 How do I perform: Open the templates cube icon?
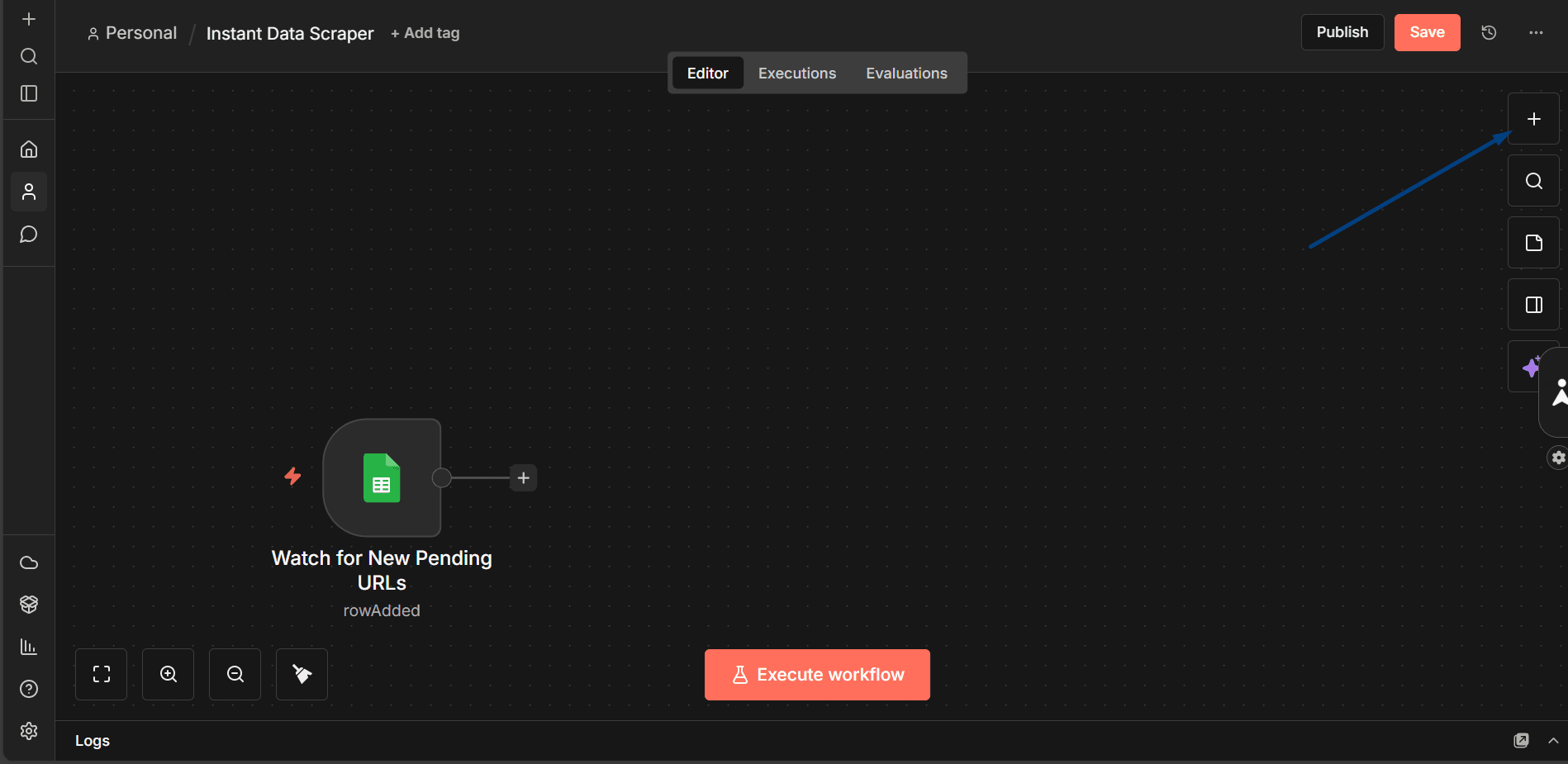point(29,605)
